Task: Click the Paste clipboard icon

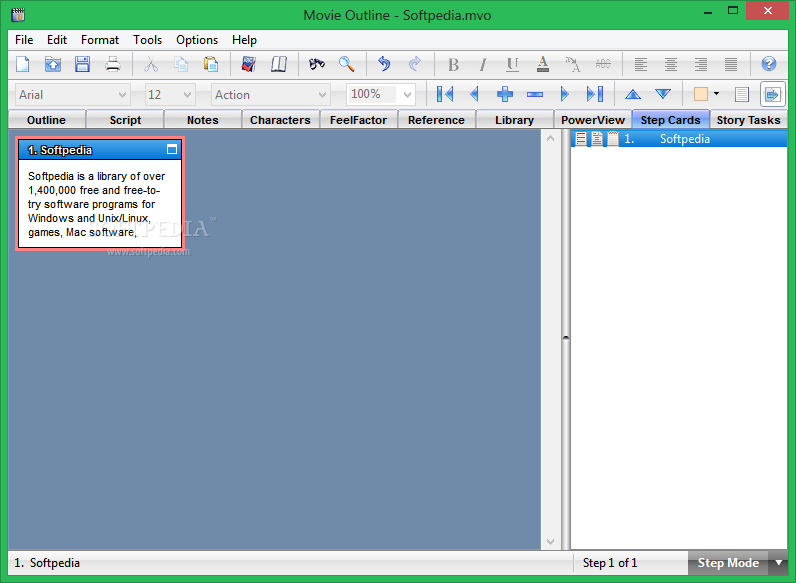Action: point(211,64)
